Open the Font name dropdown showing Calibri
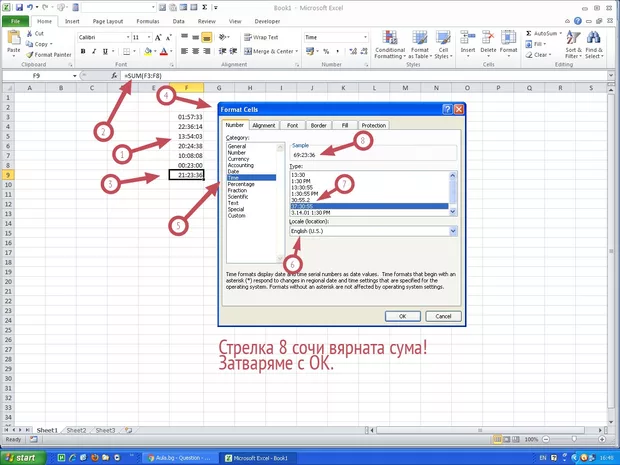This screenshot has height=465, width=620. pyautogui.click(x=128, y=38)
